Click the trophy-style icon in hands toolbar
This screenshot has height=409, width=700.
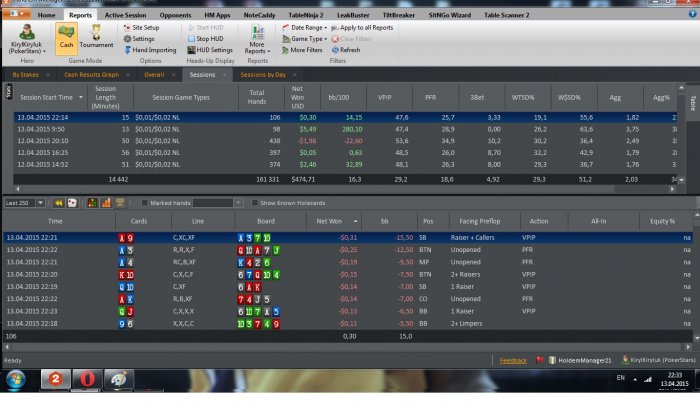click(x=120, y=203)
